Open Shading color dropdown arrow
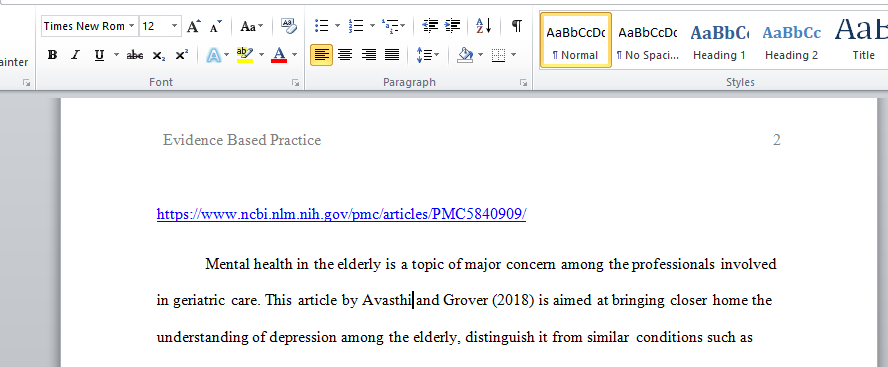The width and height of the screenshot is (888, 367). 480,55
